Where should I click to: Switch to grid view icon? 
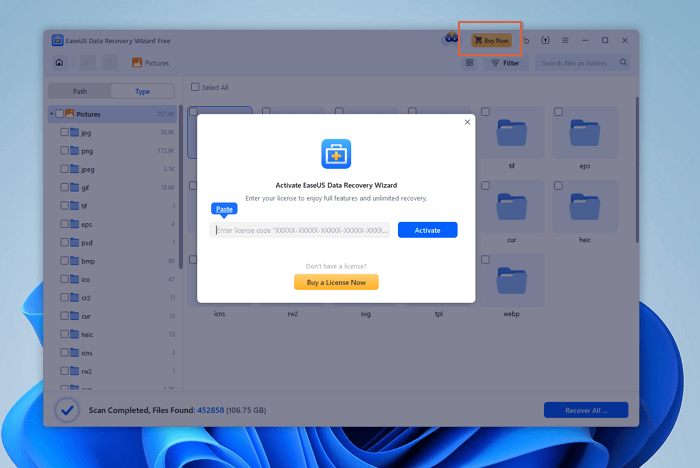tap(469, 63)
